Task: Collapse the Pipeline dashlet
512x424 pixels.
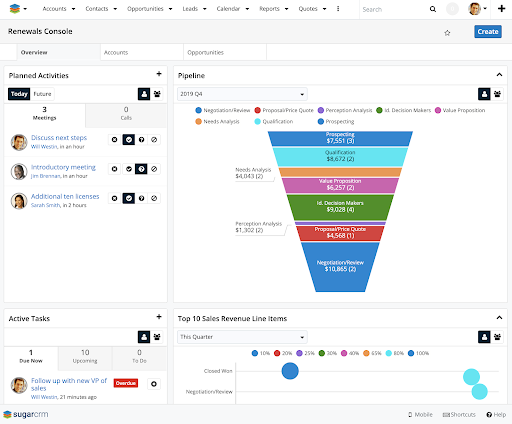Action: click(499, 75)
